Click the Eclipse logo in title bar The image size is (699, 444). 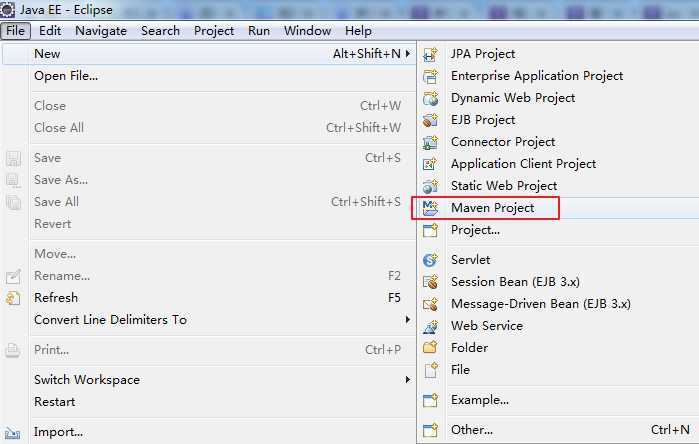coord(7,10)
